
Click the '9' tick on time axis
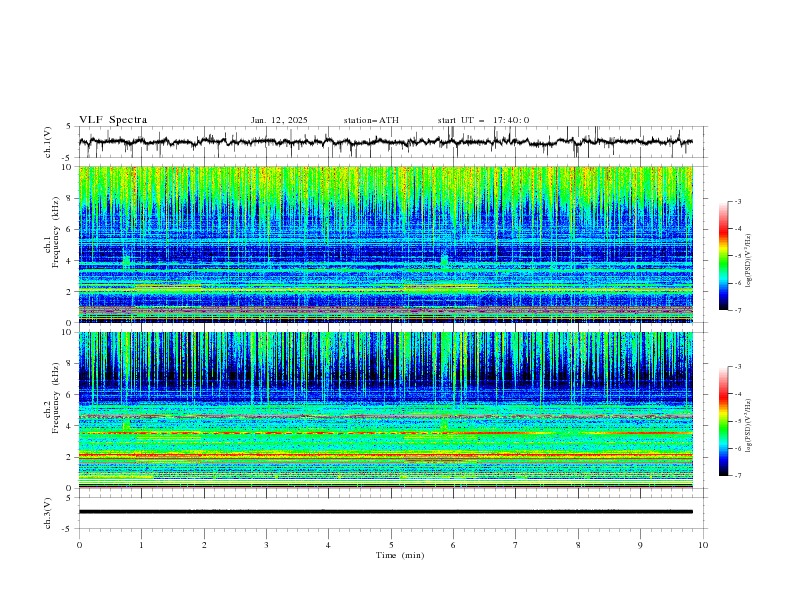pos(640,545)
